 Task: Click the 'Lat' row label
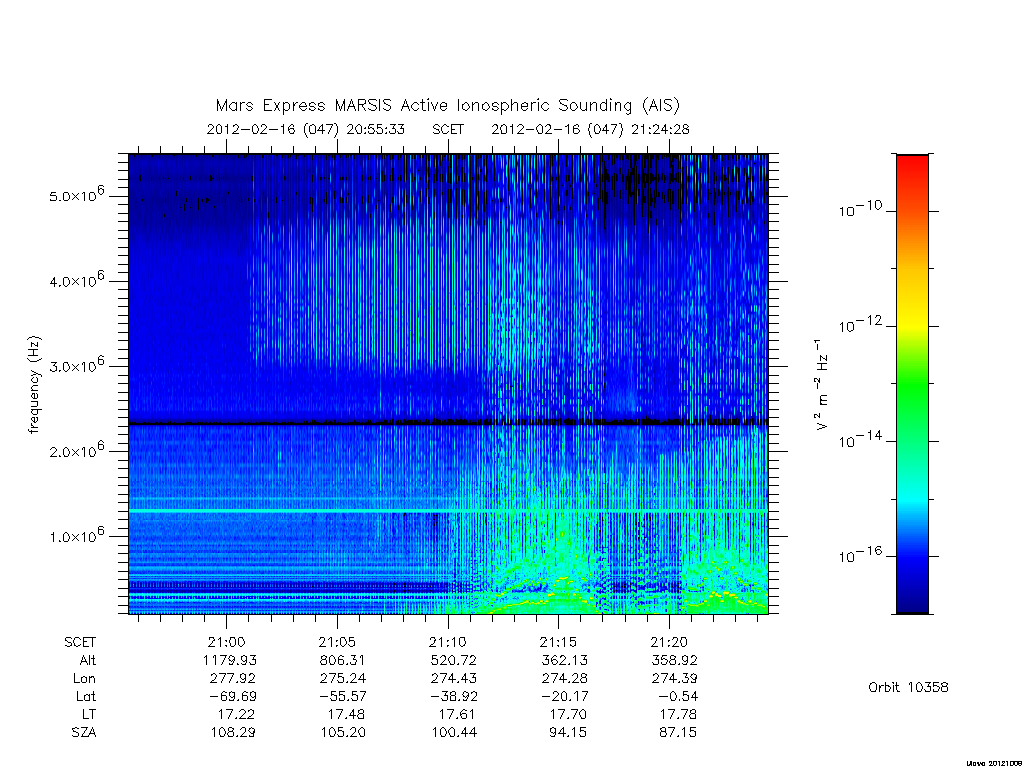[86, 696]
